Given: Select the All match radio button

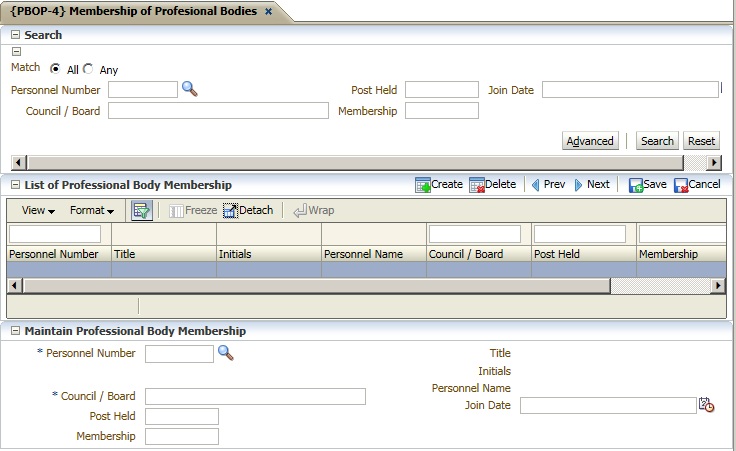Looking at the screenshot, I should (x=55, y=69).
